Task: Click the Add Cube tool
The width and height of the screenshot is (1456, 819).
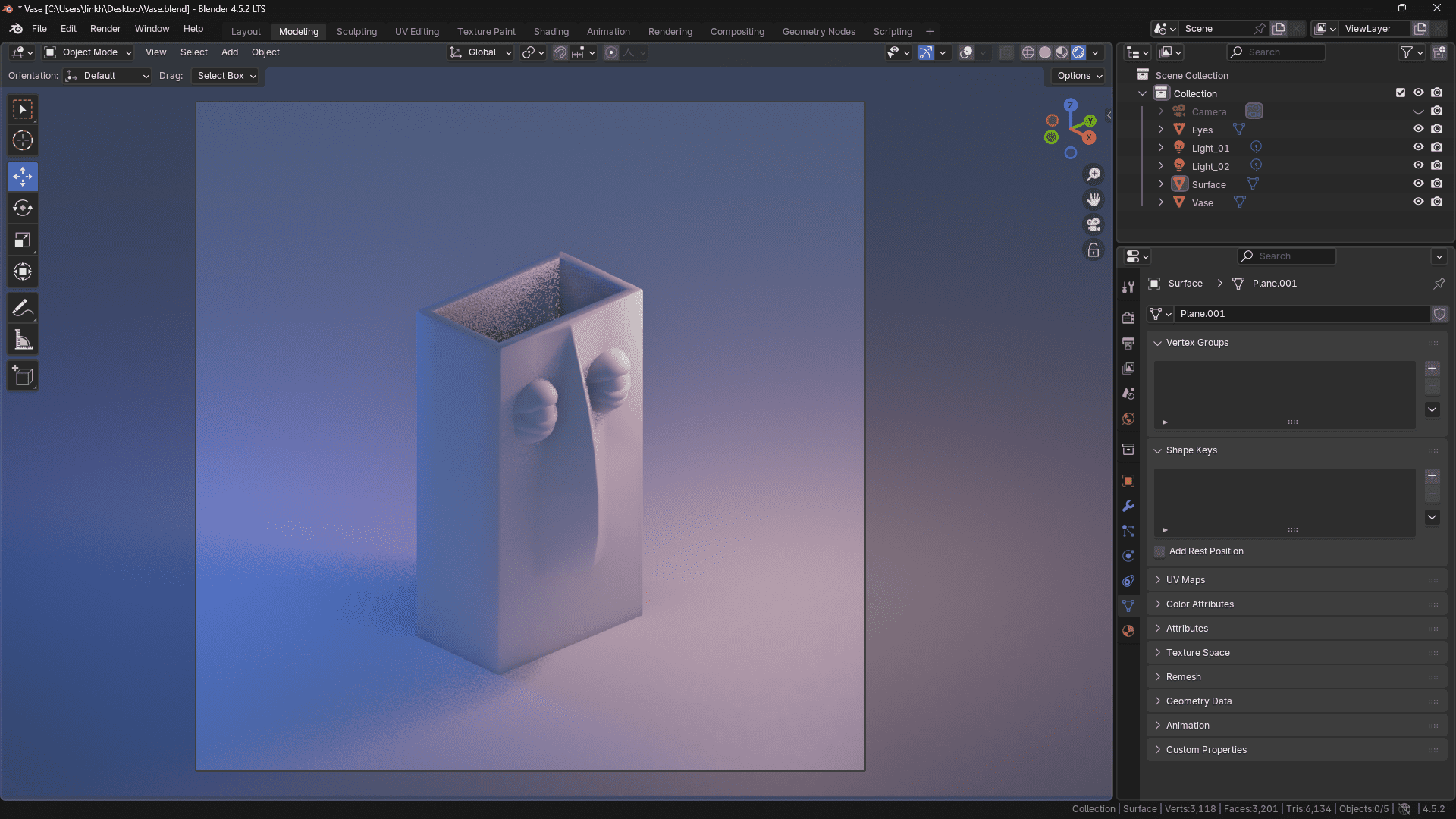Action: (23, 376)
